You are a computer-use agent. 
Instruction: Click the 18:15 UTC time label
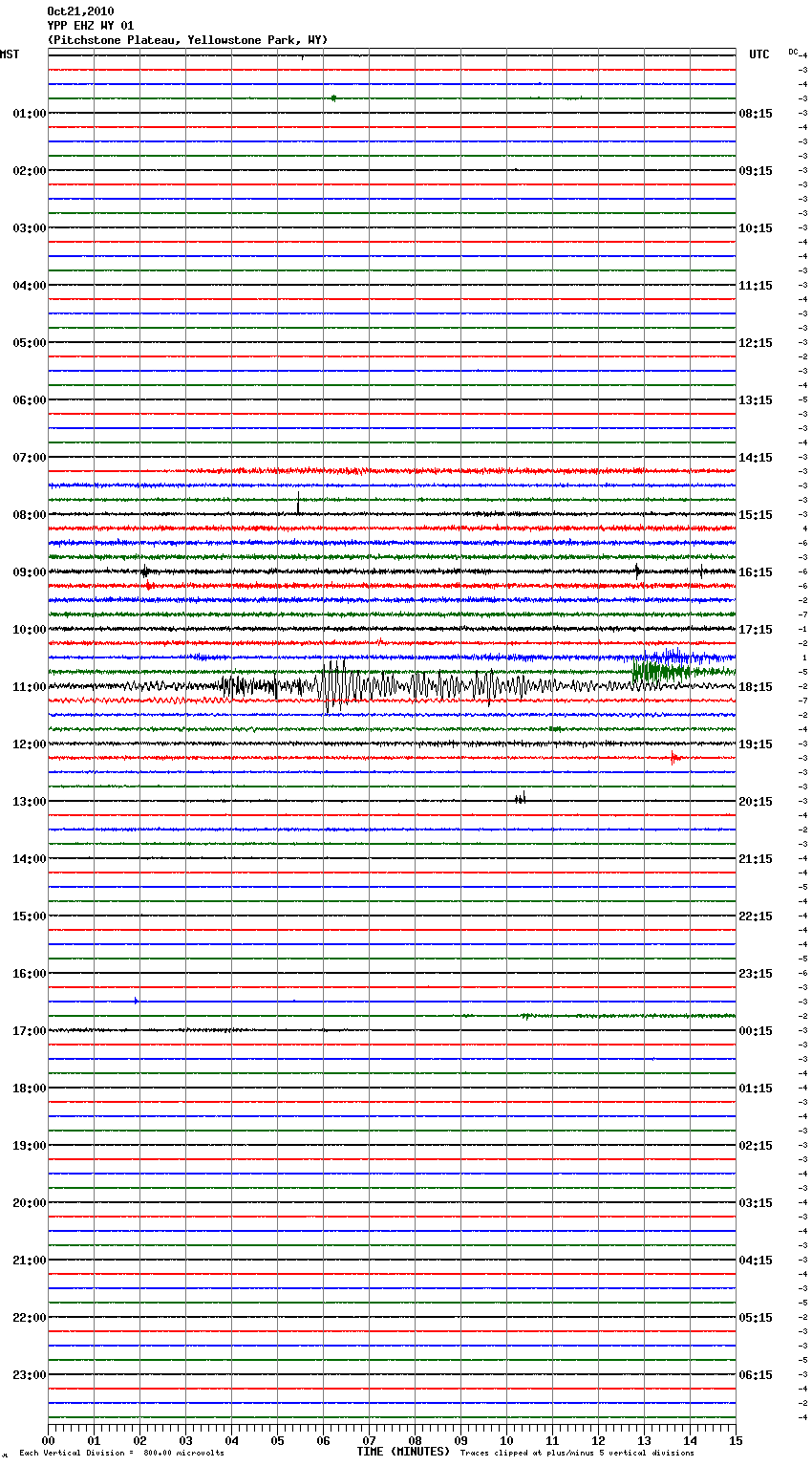pos(756,687)
